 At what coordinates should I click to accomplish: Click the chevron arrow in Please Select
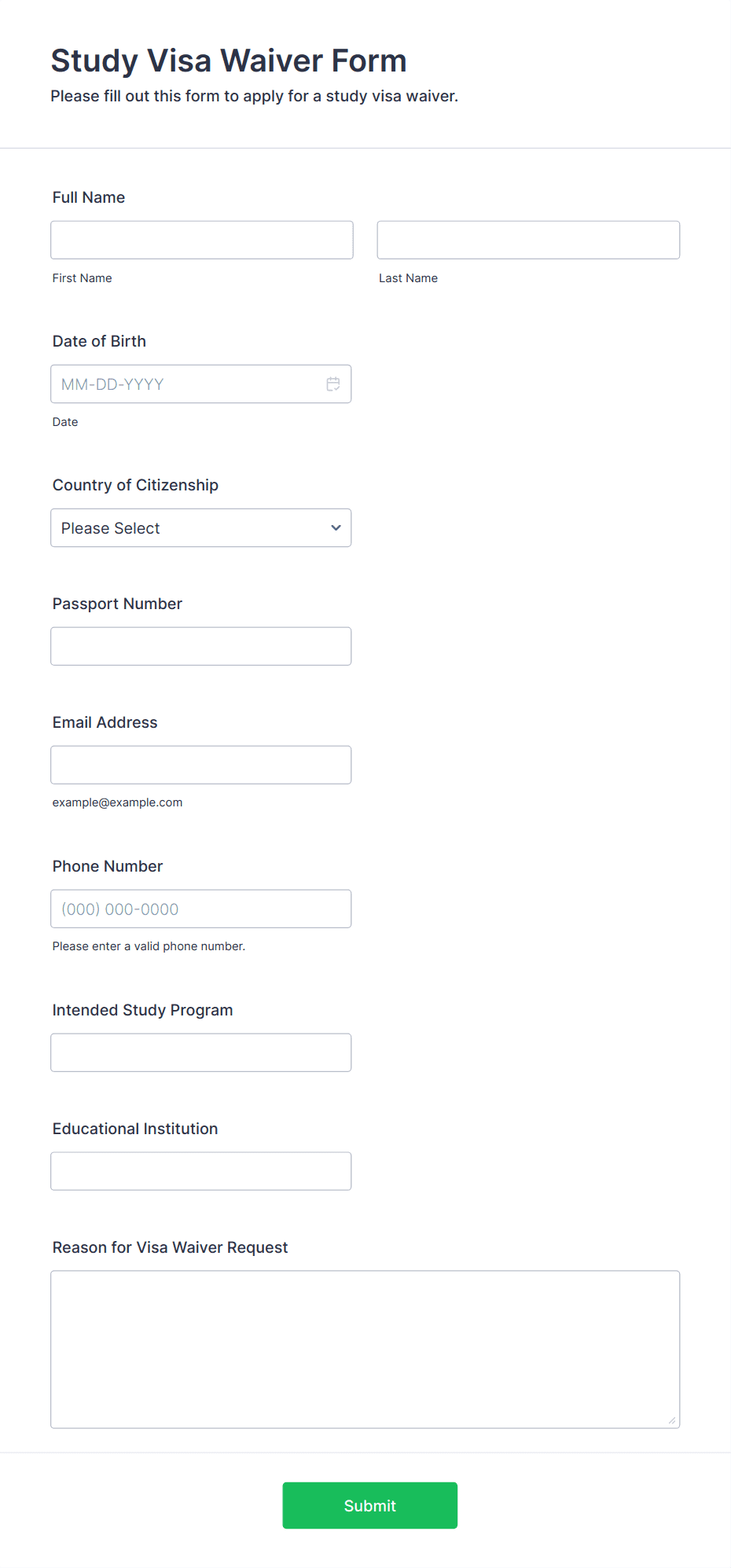click(x=336, y=528)
